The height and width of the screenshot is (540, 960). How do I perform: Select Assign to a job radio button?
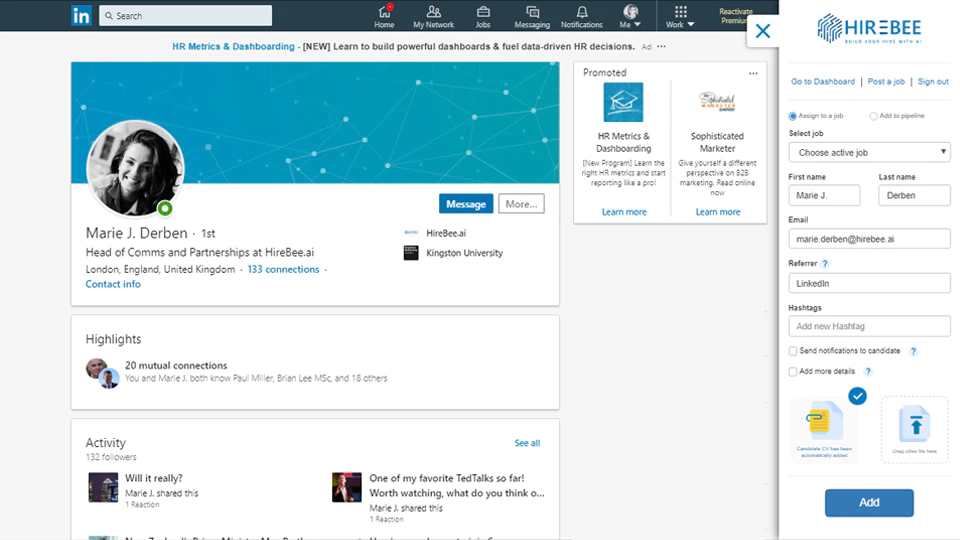point(793,116)
